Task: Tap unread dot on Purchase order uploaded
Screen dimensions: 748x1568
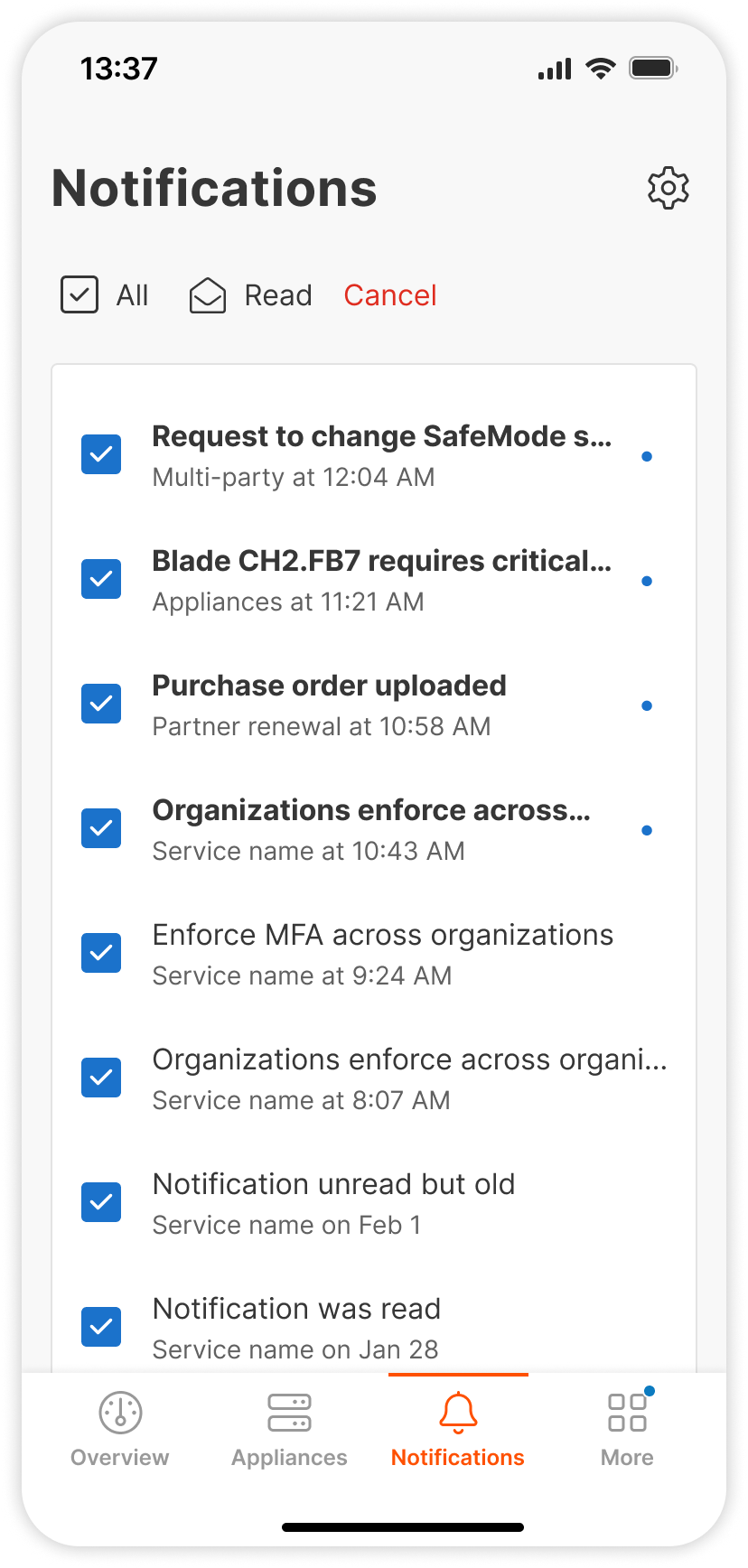Action: click(647, 706)
